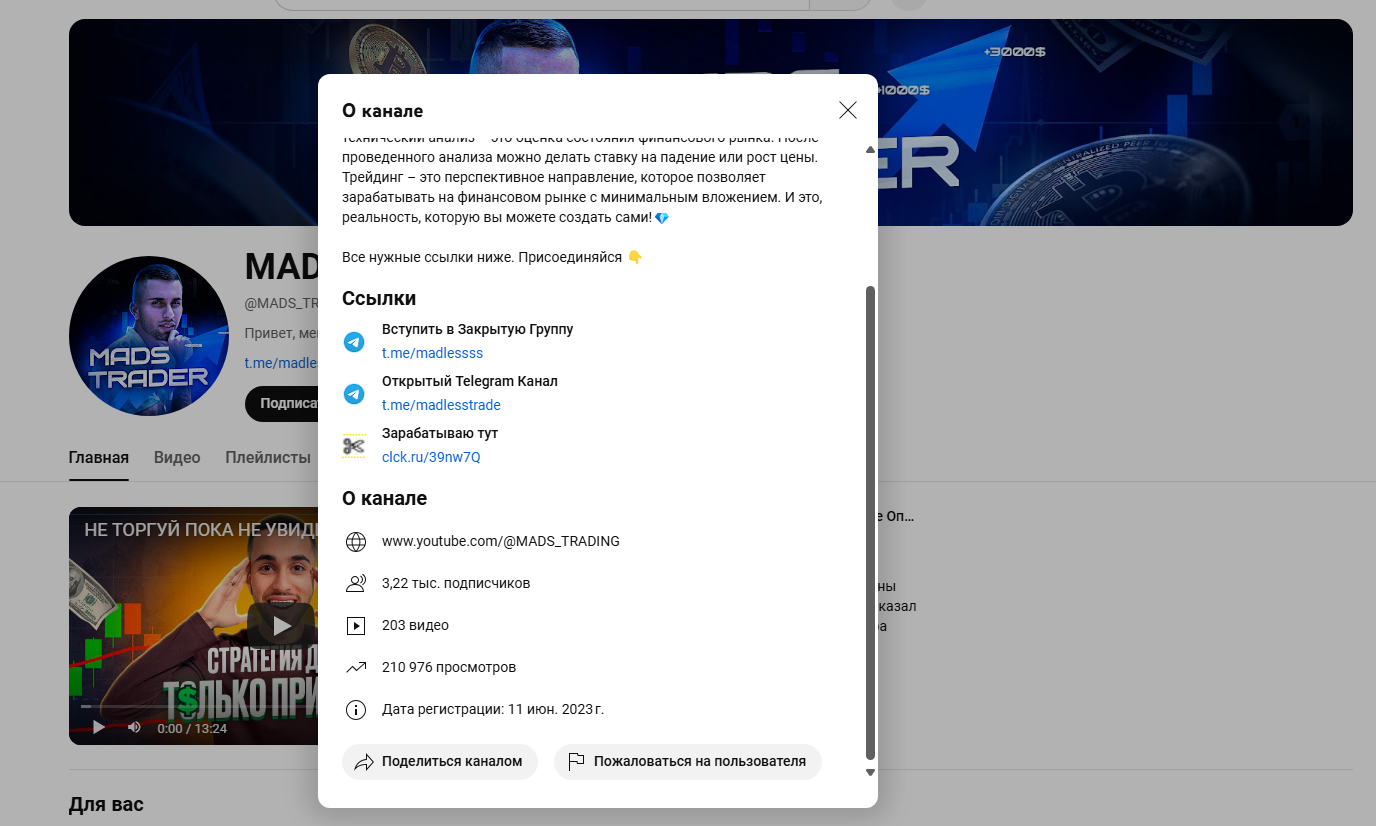Screen dimensions: 1376x826
Task: Click Поделиться каналом button
Action: 440,761
